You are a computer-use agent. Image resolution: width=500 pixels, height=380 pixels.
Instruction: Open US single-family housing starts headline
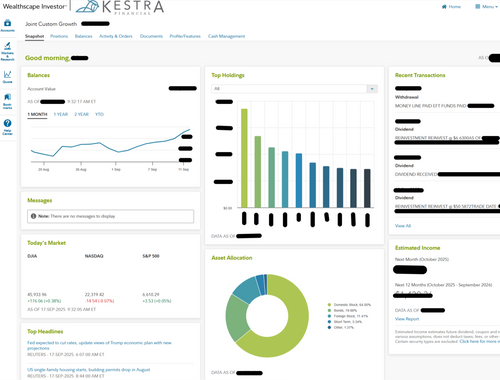click(89, 370)
